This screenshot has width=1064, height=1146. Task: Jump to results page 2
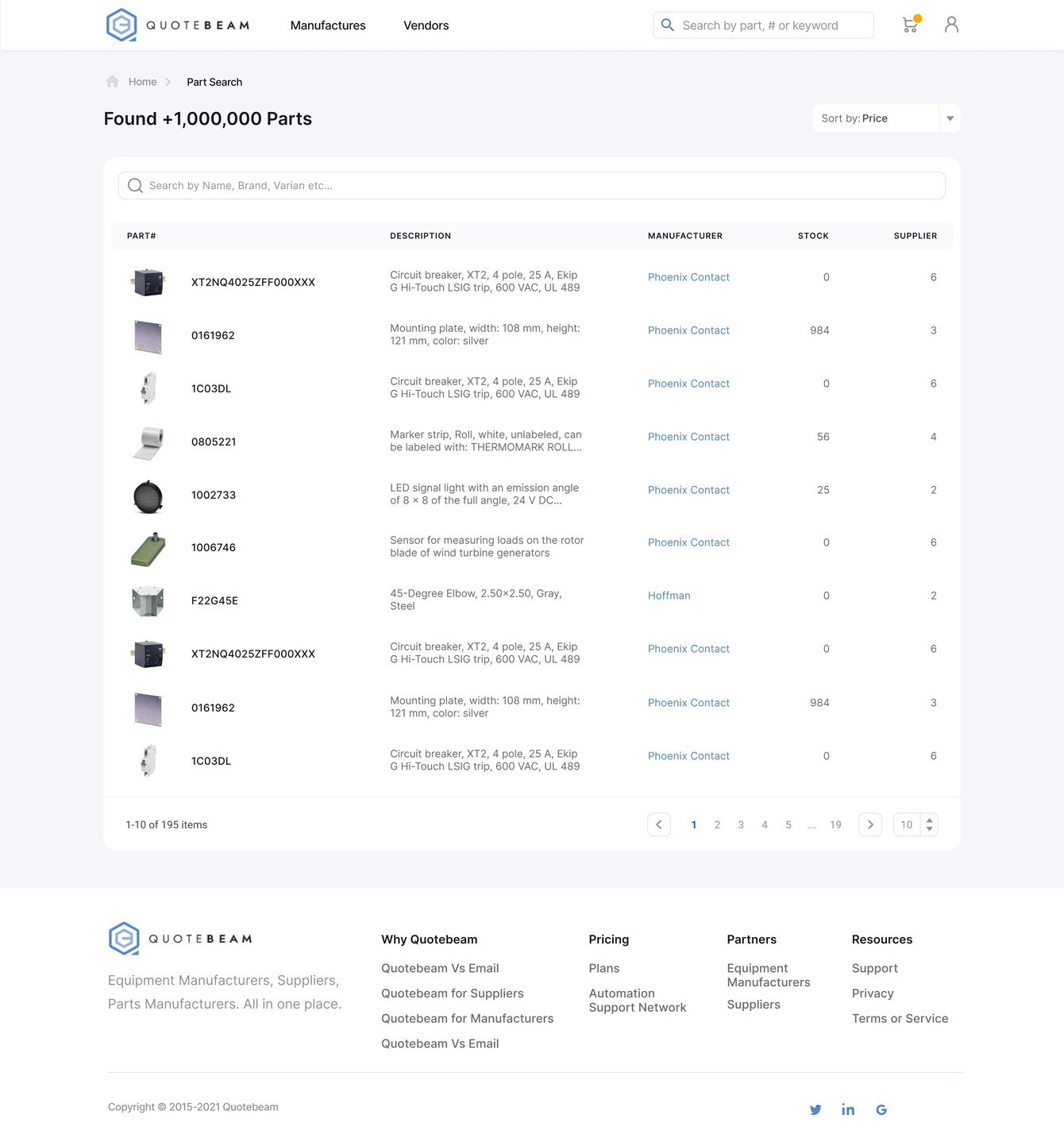(717, 824)
